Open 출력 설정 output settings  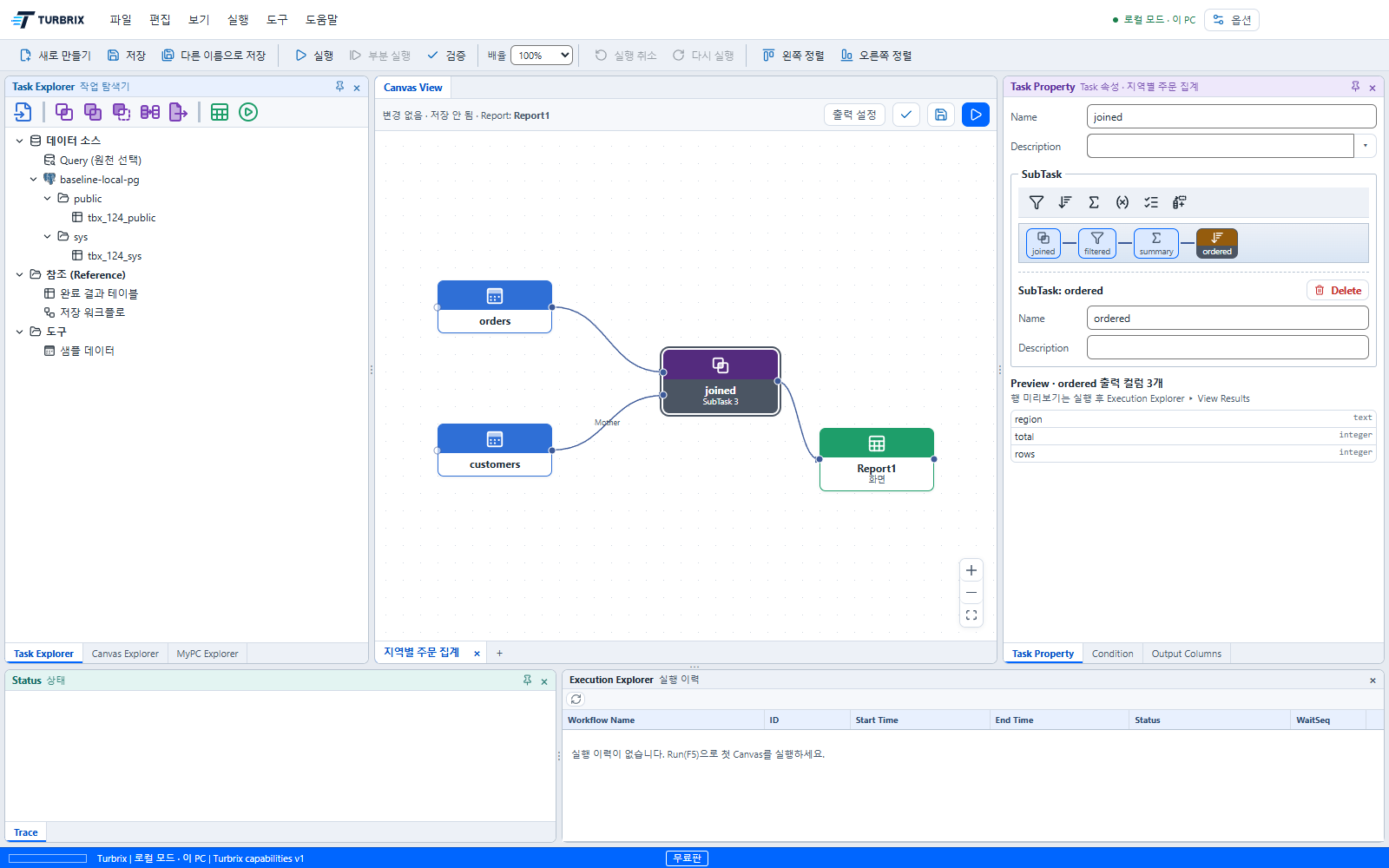click(854, 115)
